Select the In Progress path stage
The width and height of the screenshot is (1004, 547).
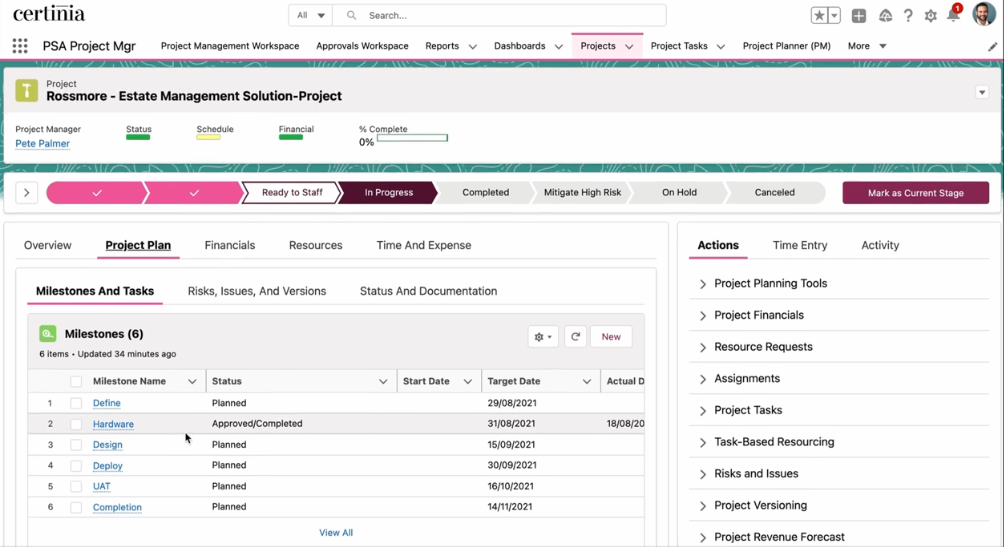coord(389,193)
